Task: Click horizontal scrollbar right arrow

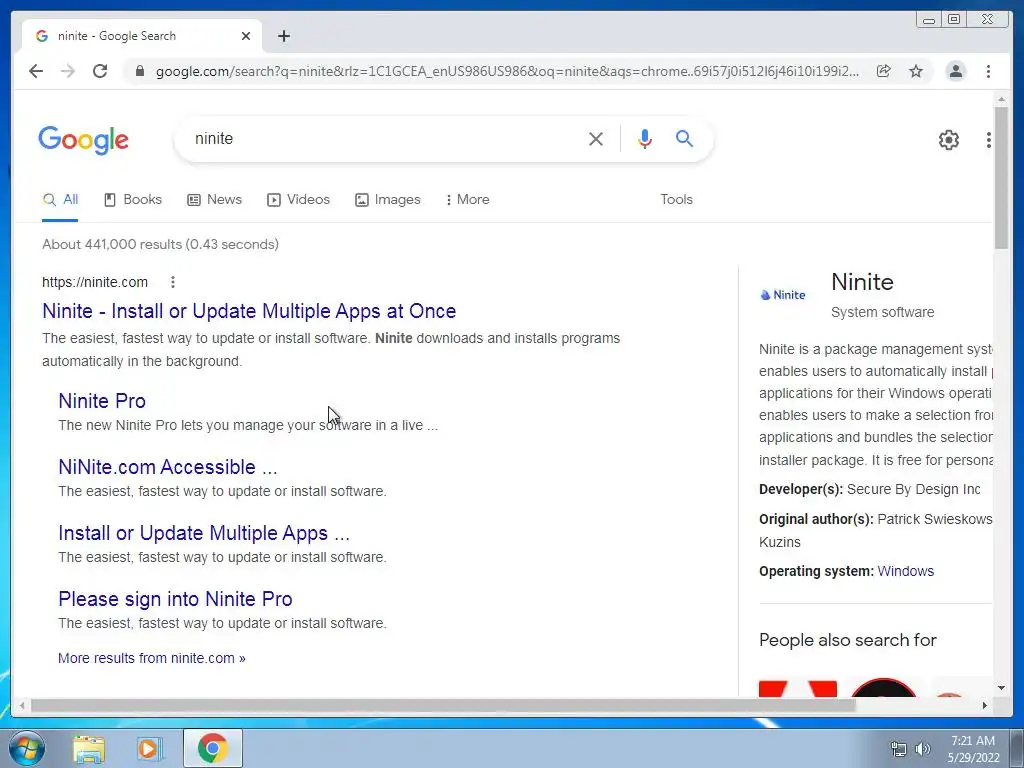Action: (984, 705)
